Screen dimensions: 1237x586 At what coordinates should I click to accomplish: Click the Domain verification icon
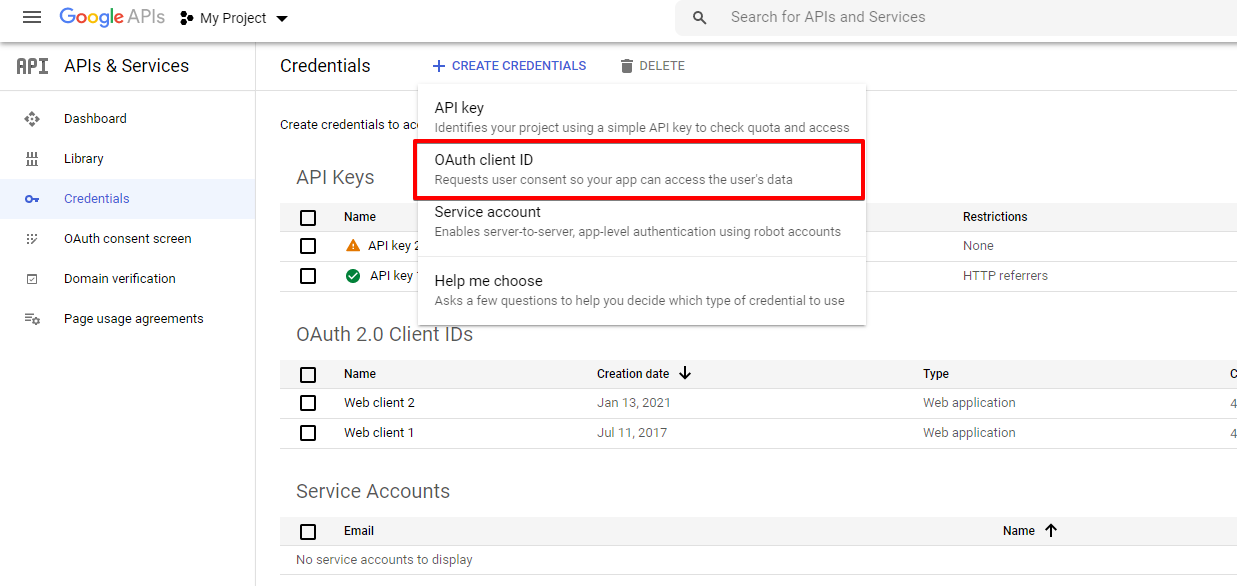tap(32, 279)
